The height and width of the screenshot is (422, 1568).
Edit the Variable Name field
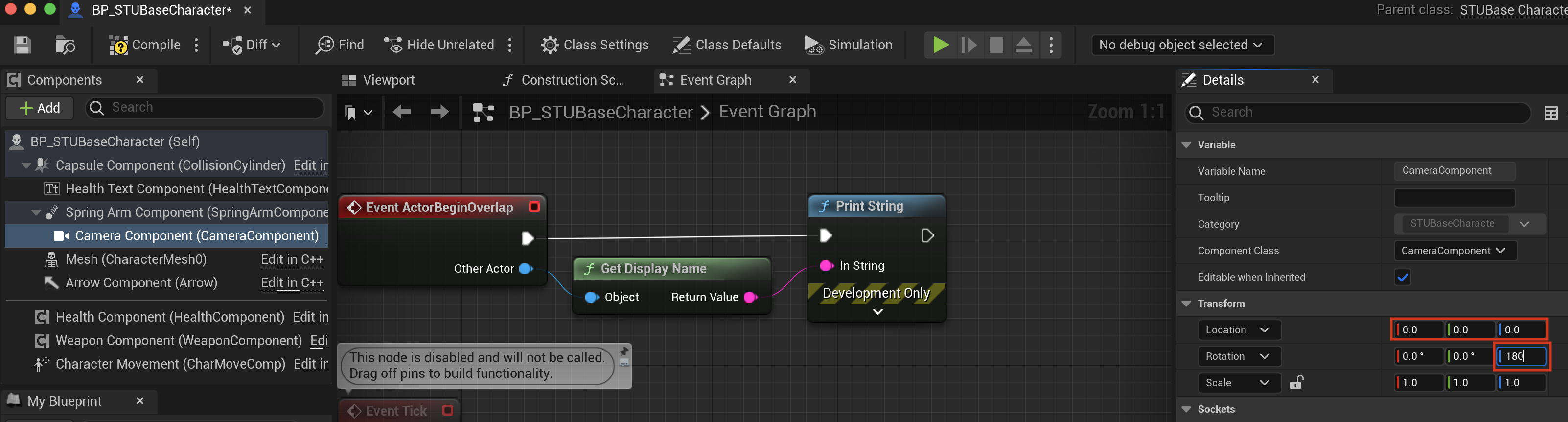1454,170
